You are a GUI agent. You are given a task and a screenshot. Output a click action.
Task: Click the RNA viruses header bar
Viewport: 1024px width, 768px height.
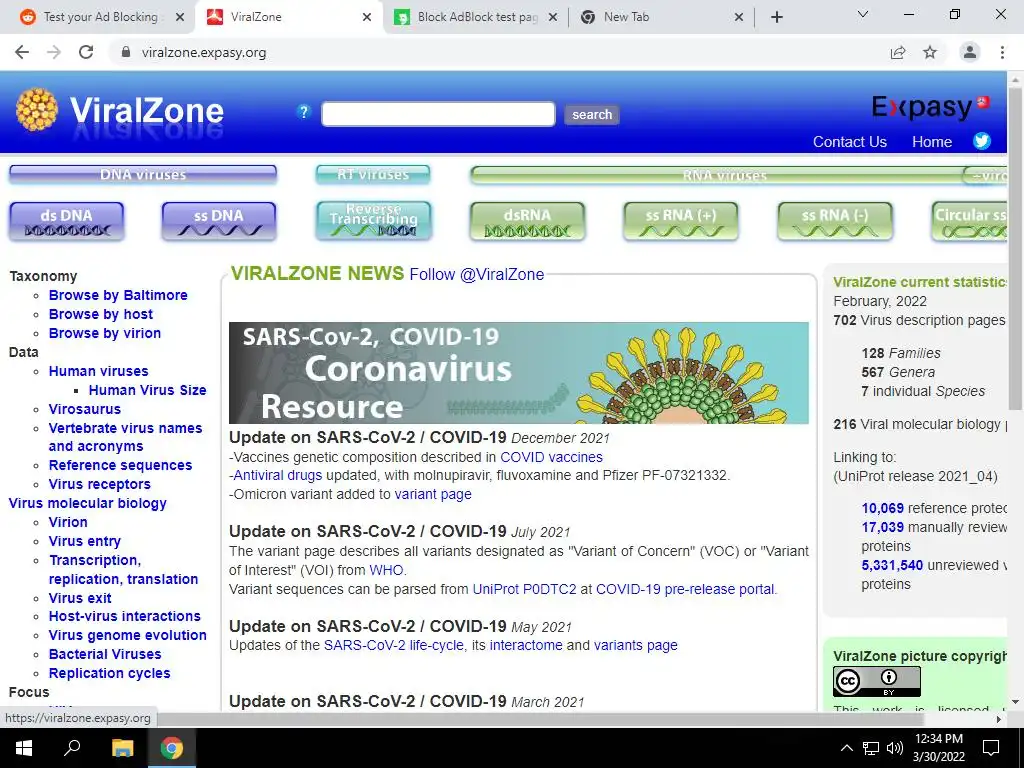tap(725, 175)
